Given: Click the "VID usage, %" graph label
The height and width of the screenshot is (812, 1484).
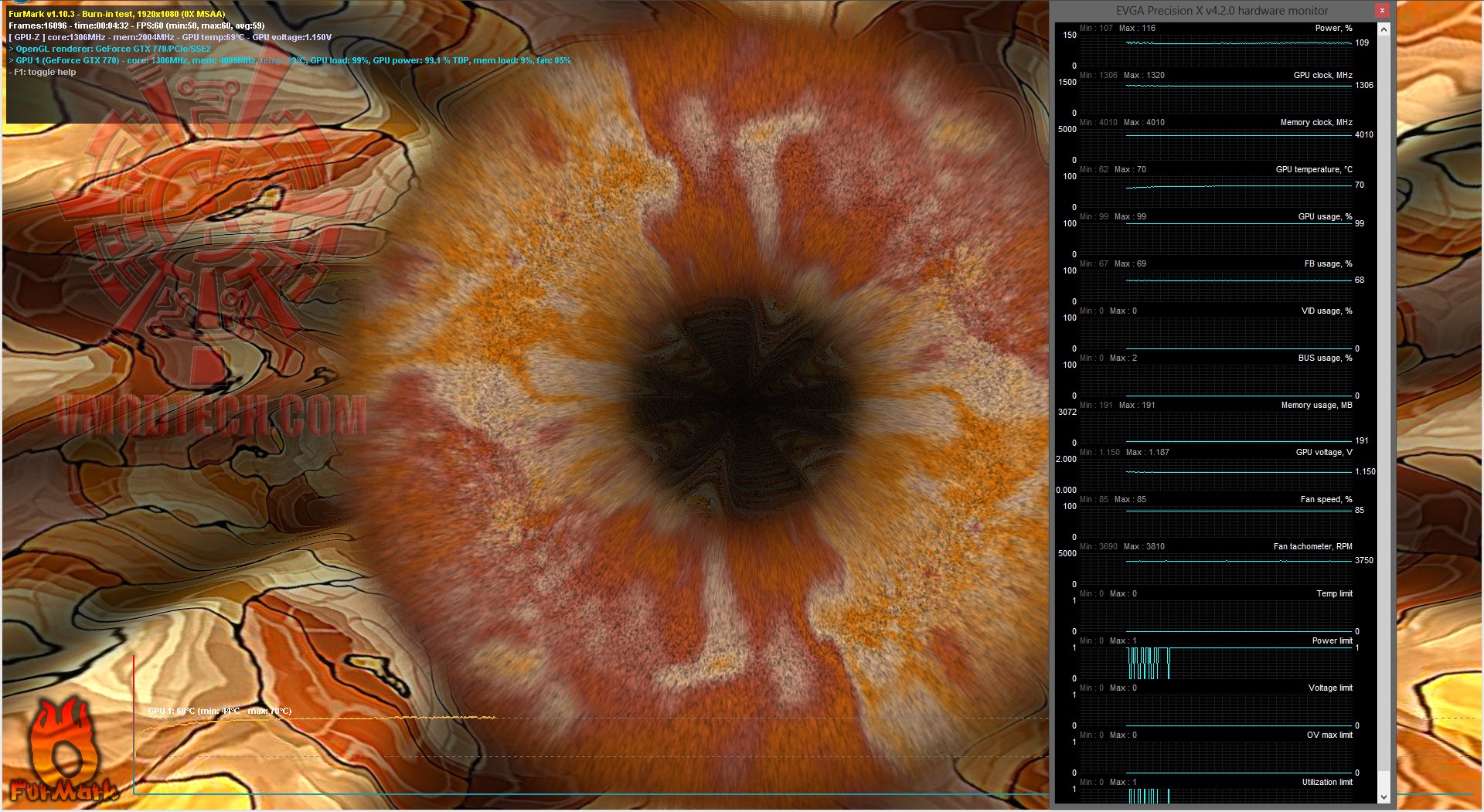Looking at the screenshot, I should tap(1326, 311).
